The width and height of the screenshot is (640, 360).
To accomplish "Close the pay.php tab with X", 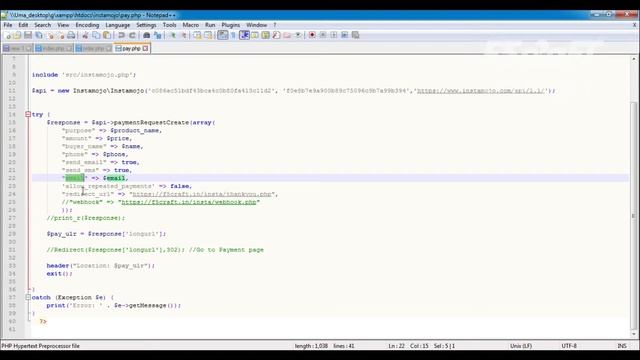I will click(x=145, y=48).
